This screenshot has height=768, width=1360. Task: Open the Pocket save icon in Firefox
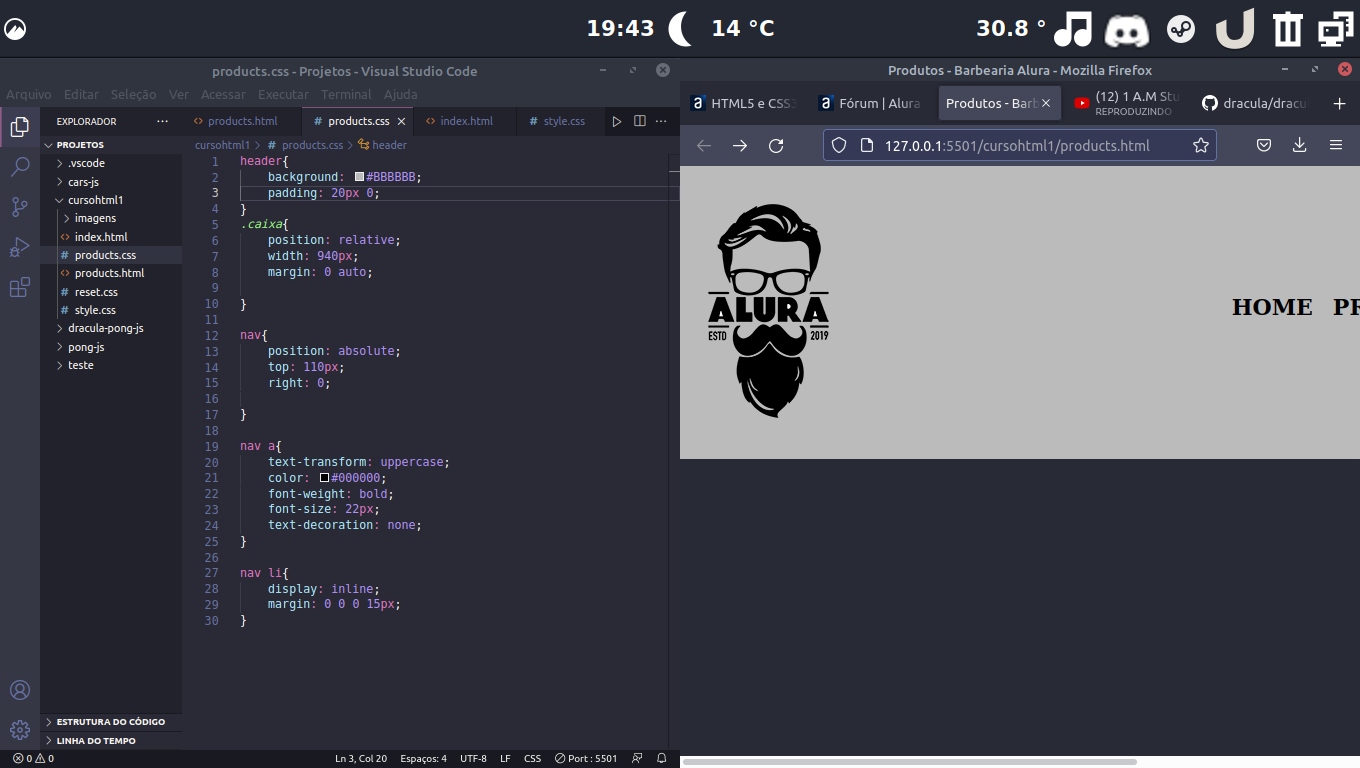tap(1264, 145)
